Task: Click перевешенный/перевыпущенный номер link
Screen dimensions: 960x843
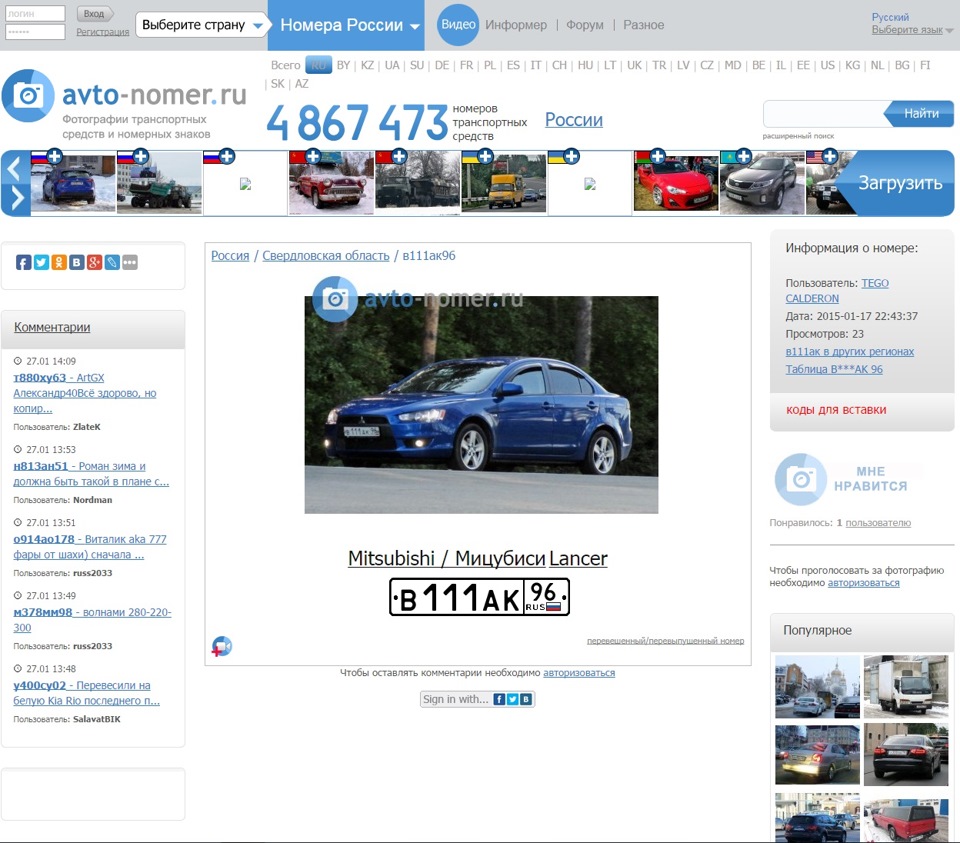Action: (x=666, y=641)
